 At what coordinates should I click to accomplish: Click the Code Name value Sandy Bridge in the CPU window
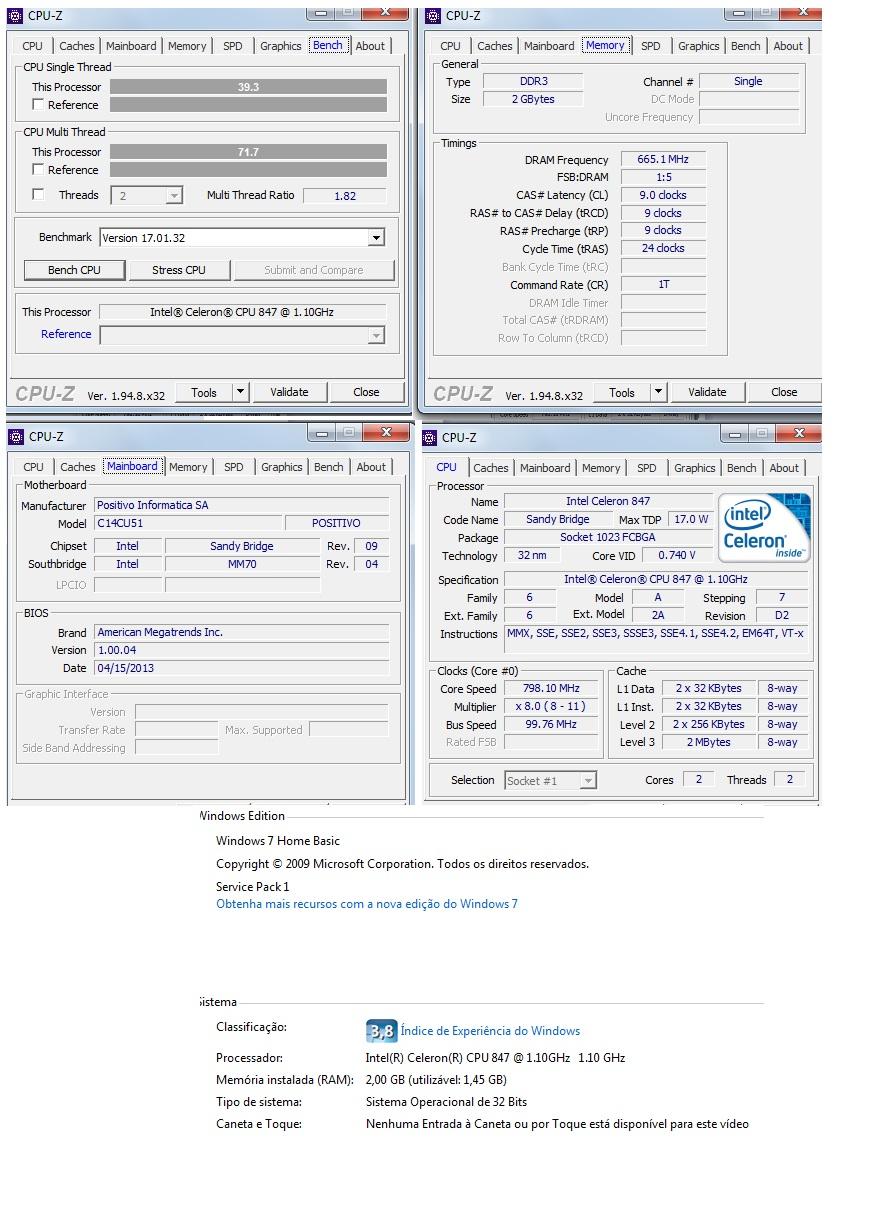point(558,520)
